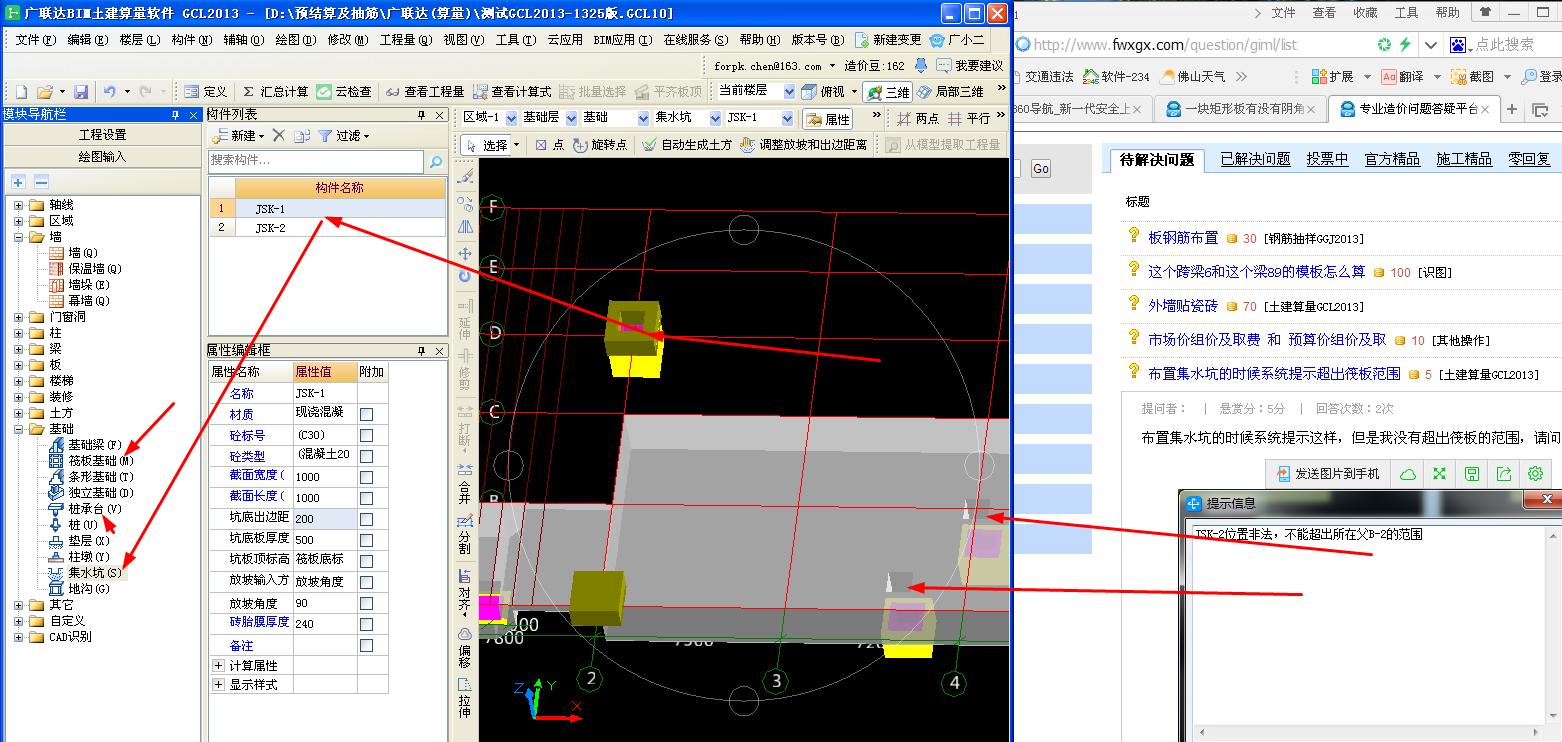The width and height of the screenshot is (1562, 742).
Task: Save the project with the floppy disk icon
Action: pos(81,91)
